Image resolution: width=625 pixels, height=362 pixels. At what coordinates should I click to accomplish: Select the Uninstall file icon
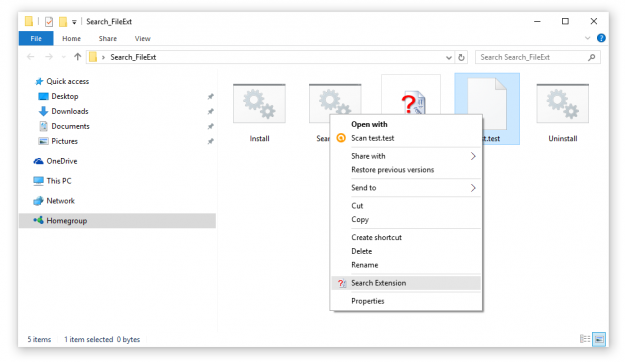tap(562, 104)
